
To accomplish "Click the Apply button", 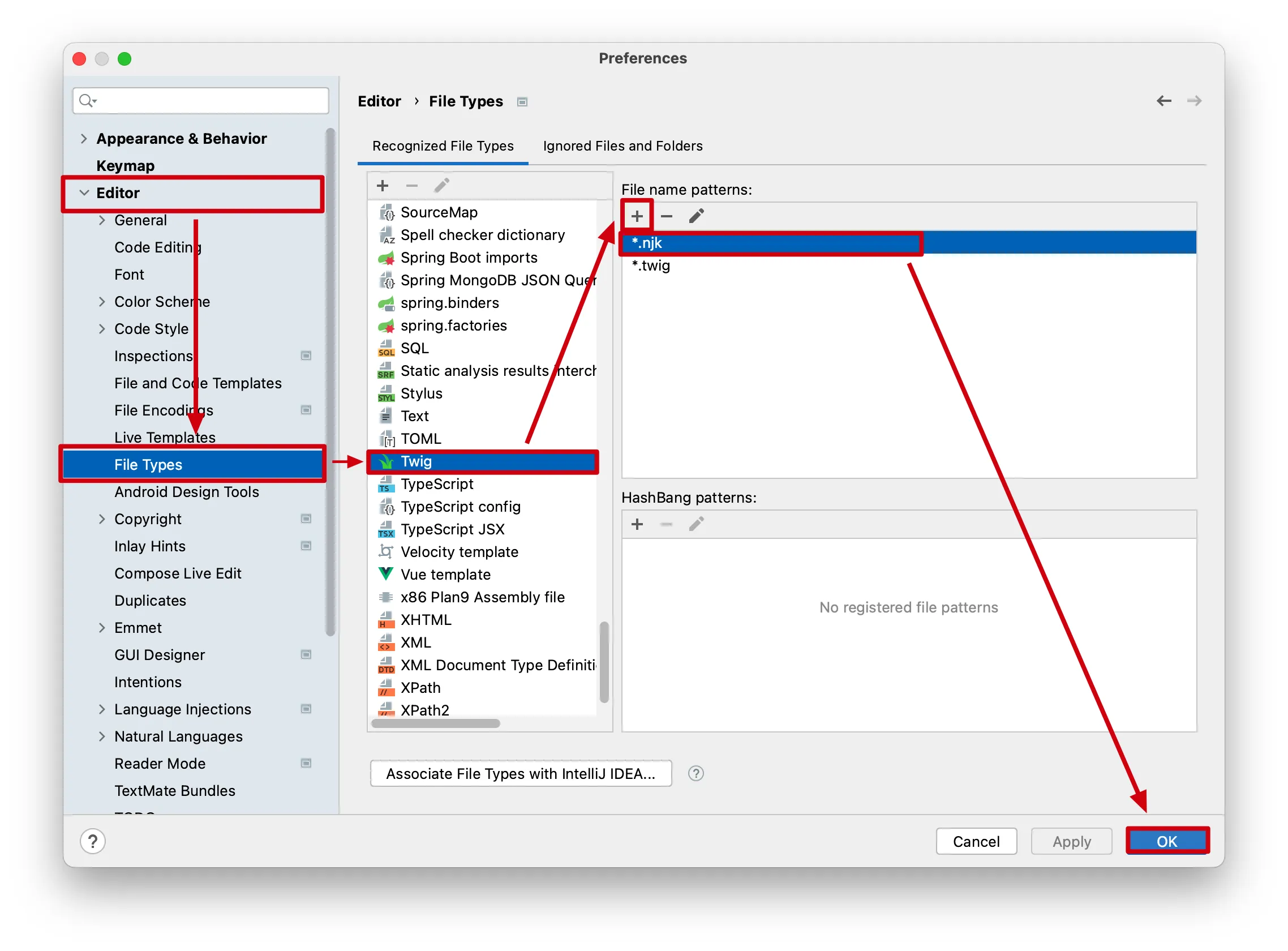I will click(1072, 842).
